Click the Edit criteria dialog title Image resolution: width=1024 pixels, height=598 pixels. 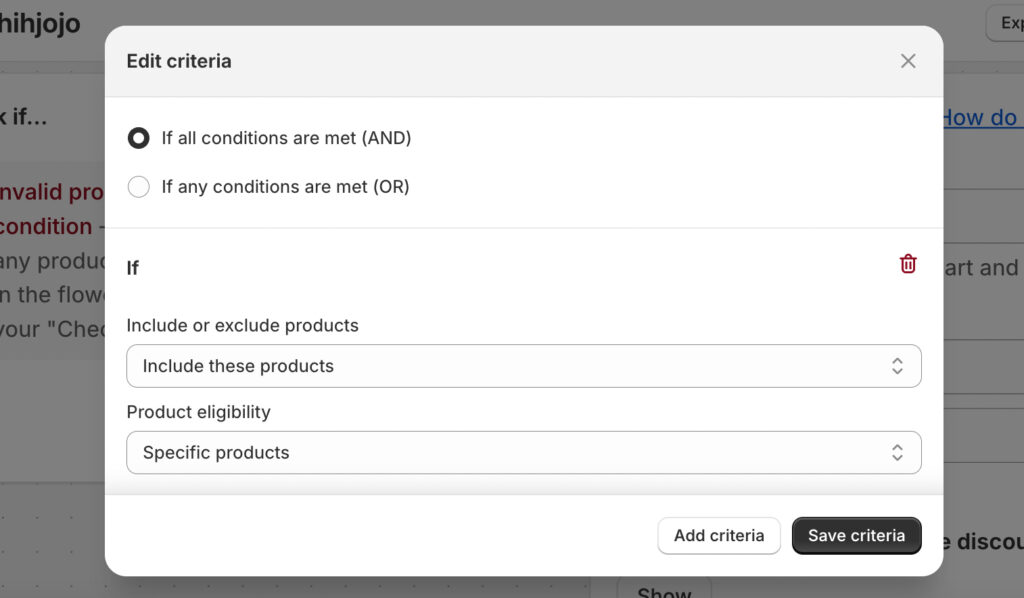(179, 61)
